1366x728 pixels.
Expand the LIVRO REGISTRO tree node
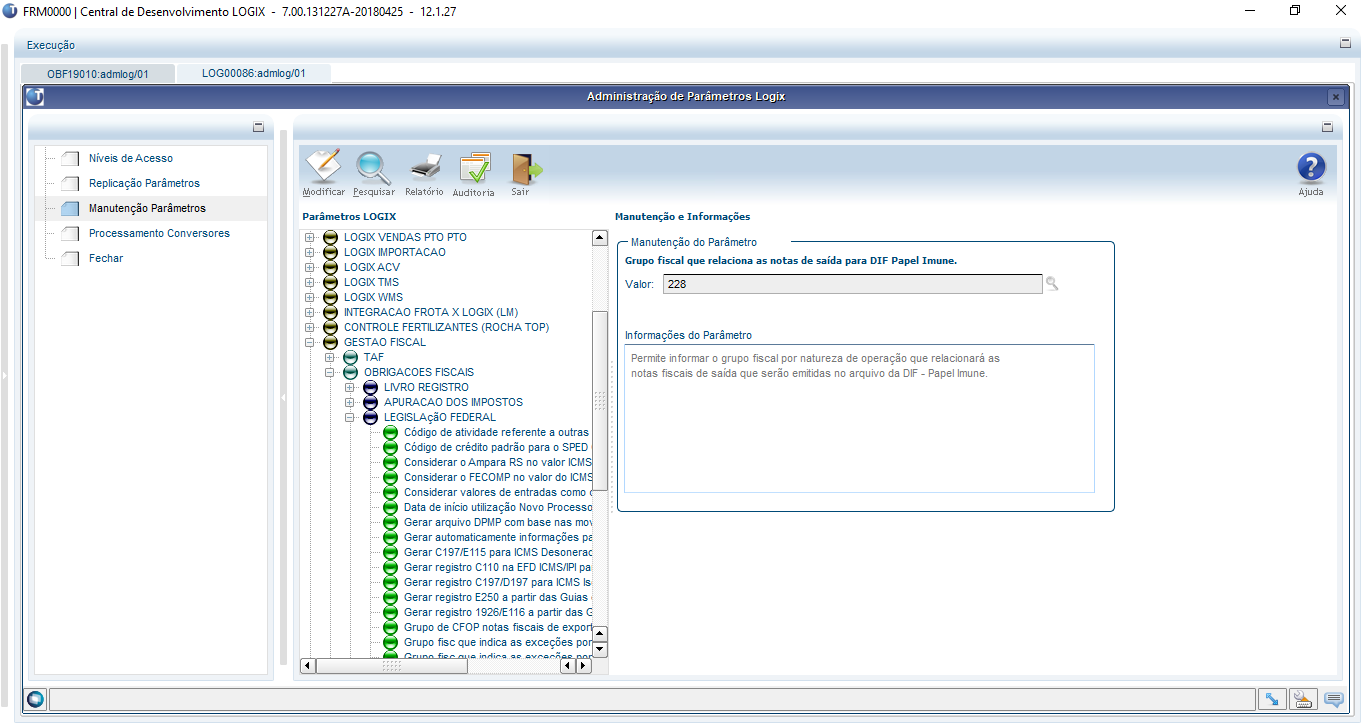tap(350, 387)
